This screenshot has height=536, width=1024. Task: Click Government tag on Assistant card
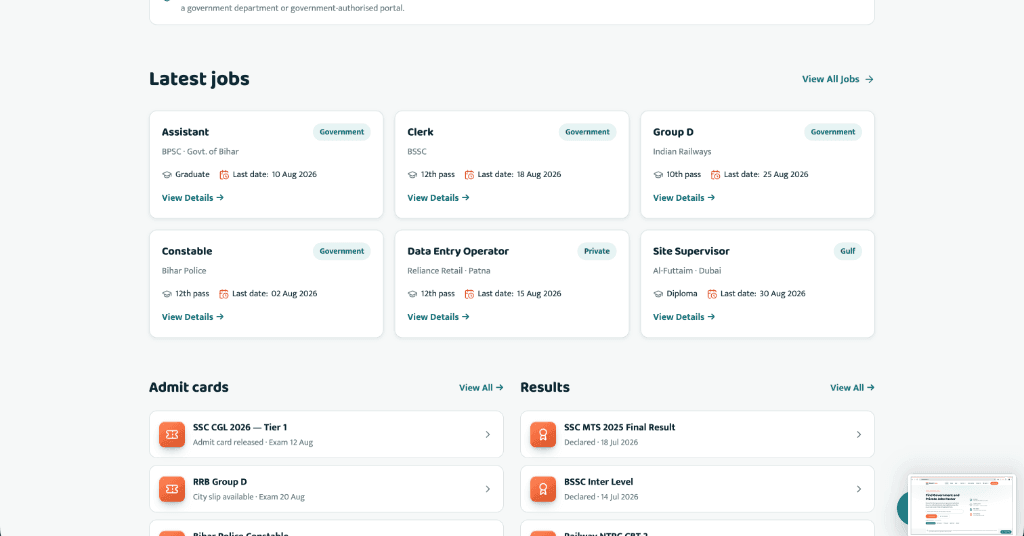point(342,132)
